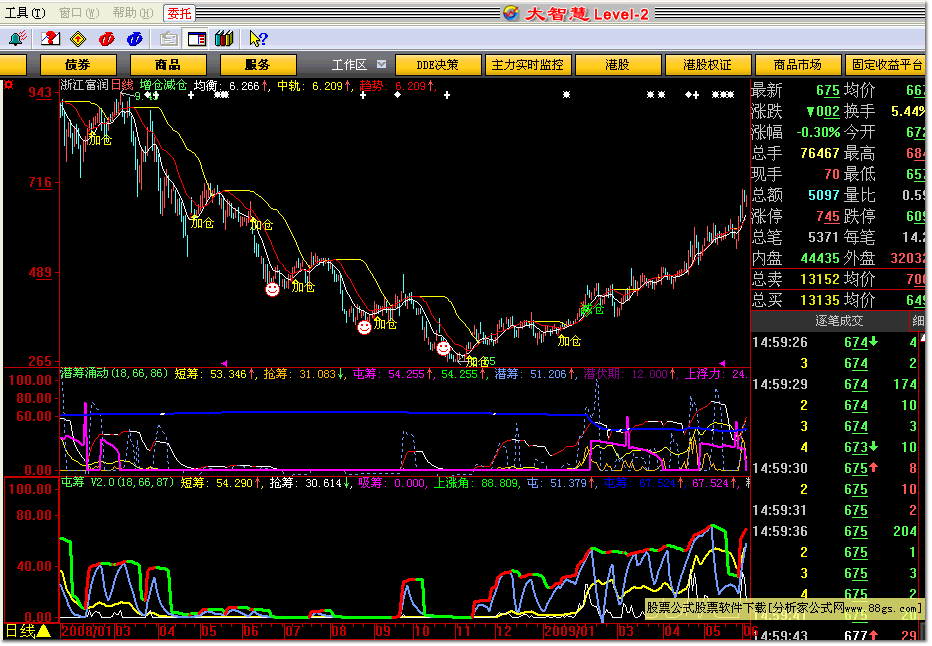
Task: Click the 委托 trading tab
Action: click(179, 13)
